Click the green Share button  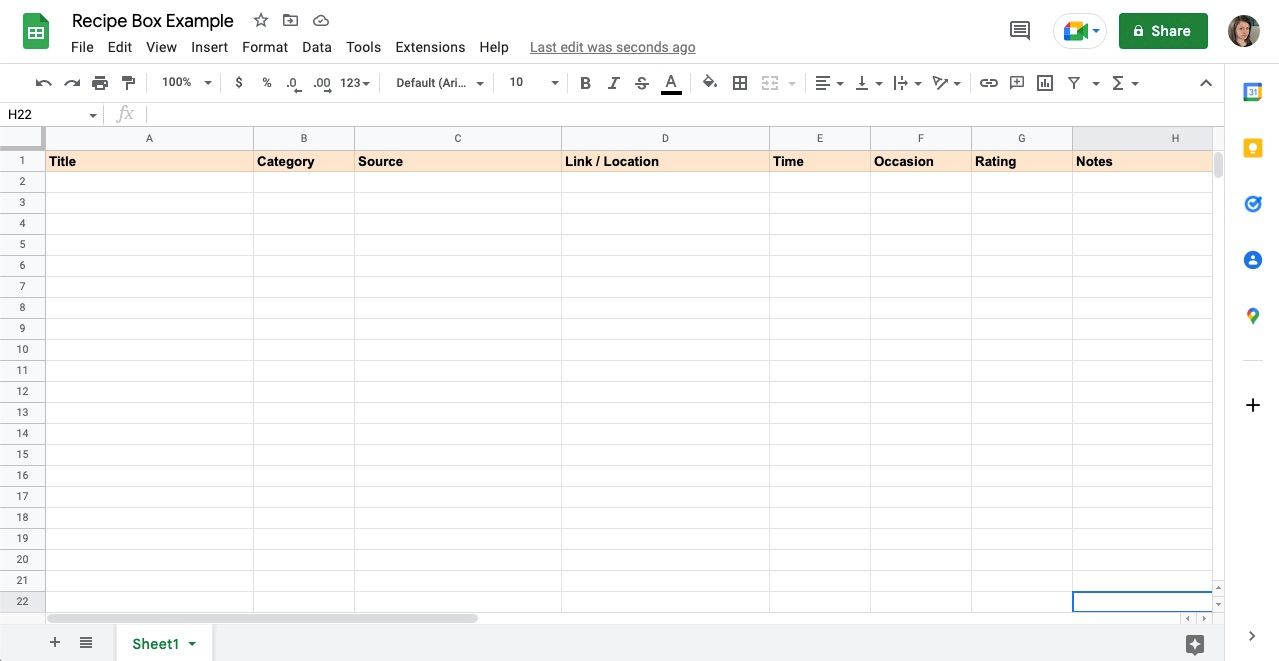coord(1163,31)
